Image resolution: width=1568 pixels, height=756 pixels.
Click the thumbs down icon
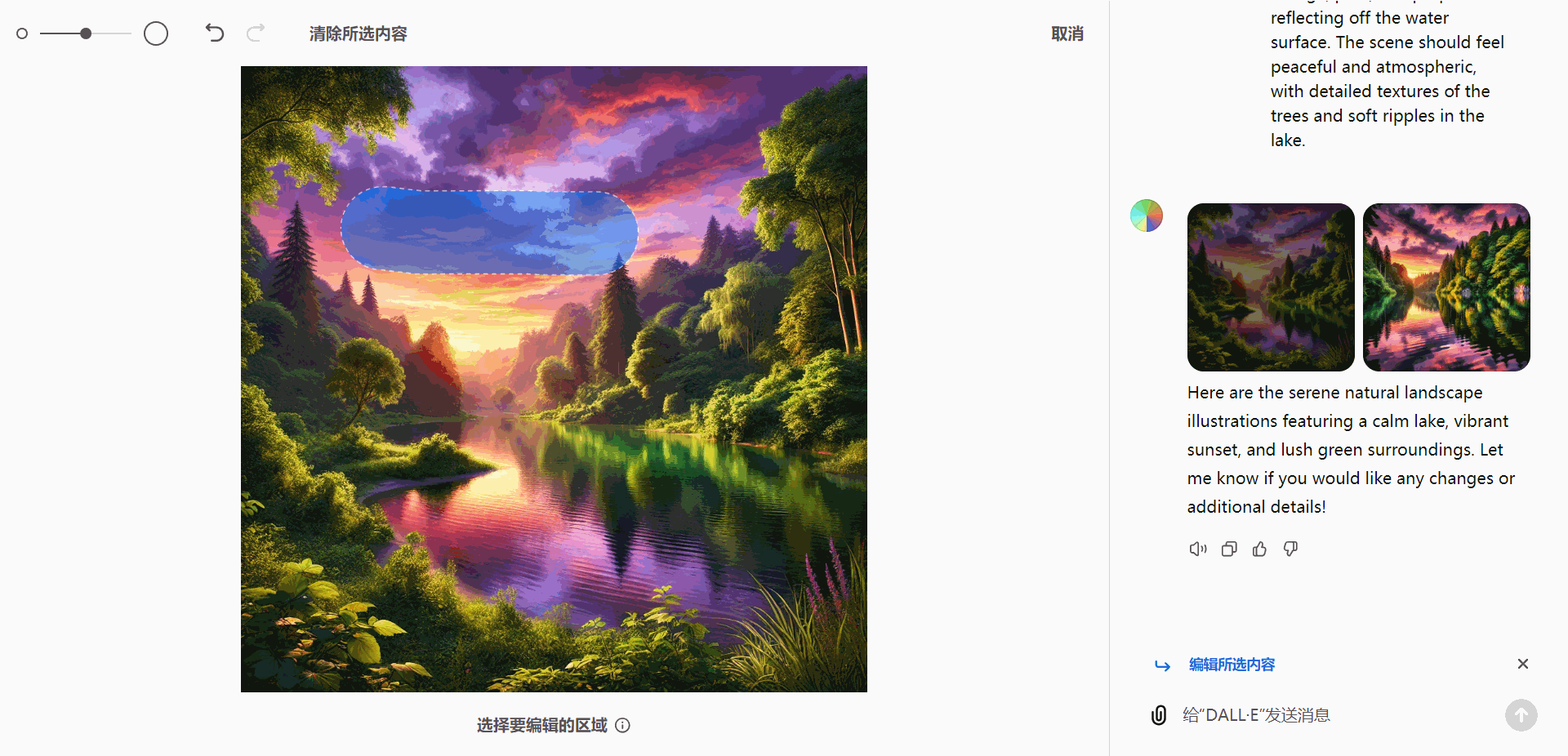pyautogui.click(x=1291, y=549)
